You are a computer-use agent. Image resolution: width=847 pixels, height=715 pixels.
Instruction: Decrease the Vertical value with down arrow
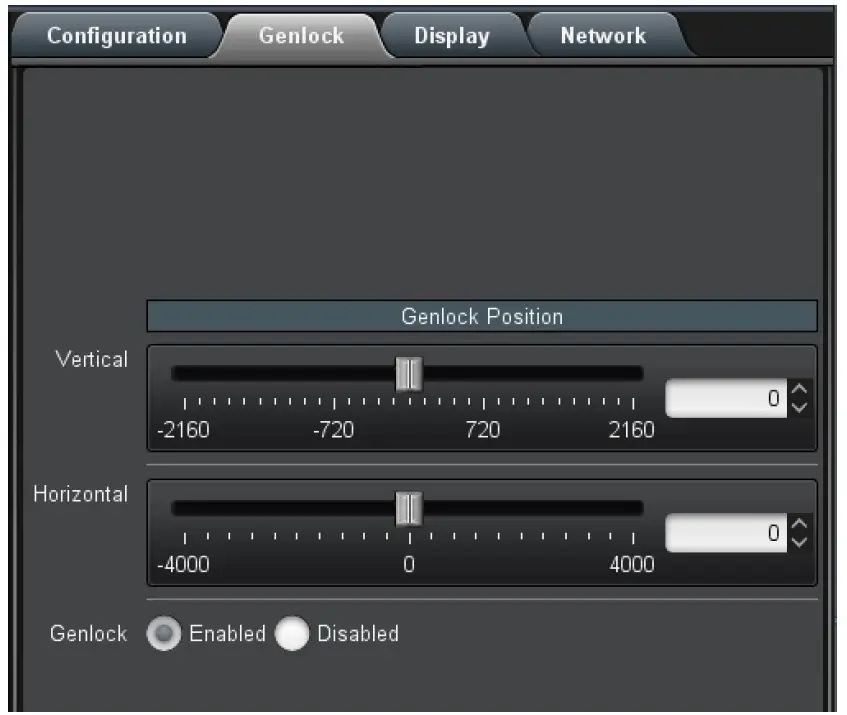point(799,408)
